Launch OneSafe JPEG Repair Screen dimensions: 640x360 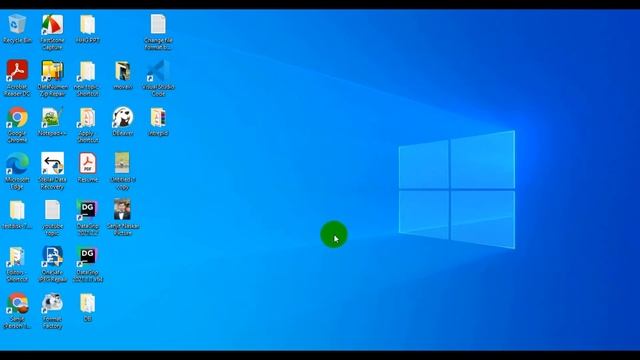coord(52,264)
